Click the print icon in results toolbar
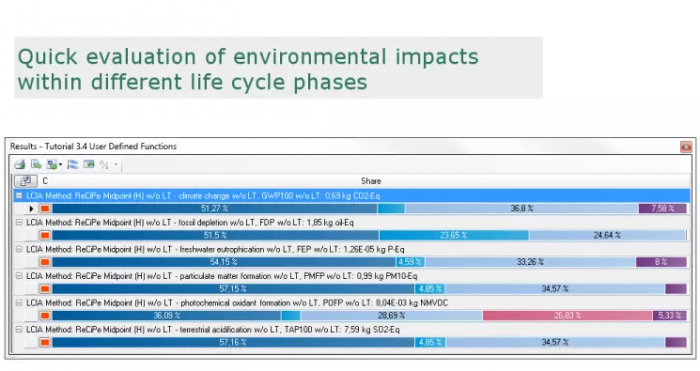 pos(20,164)
